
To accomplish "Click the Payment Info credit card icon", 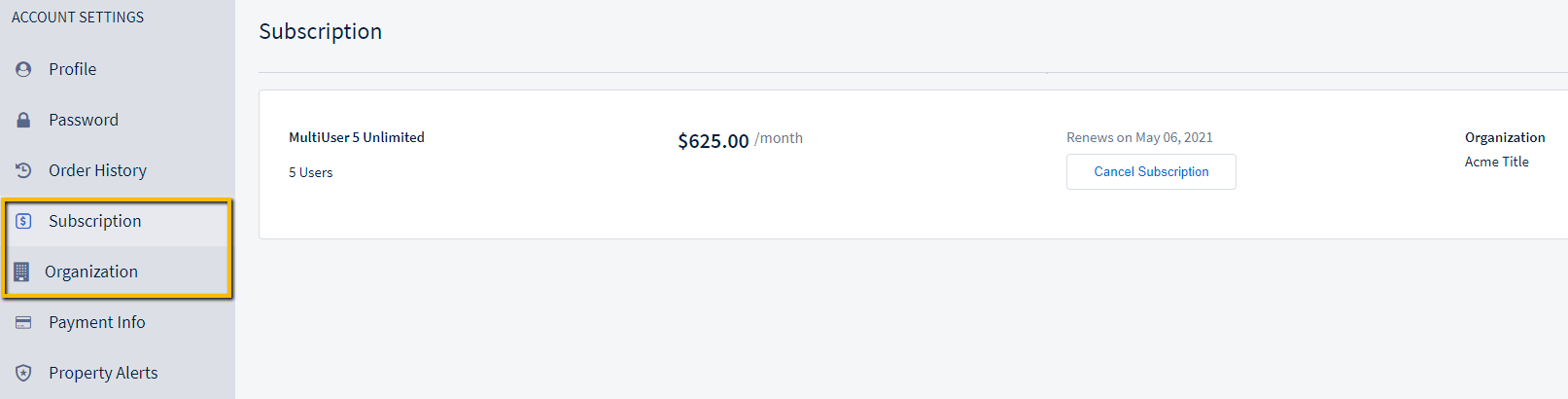I will [23, 323].
